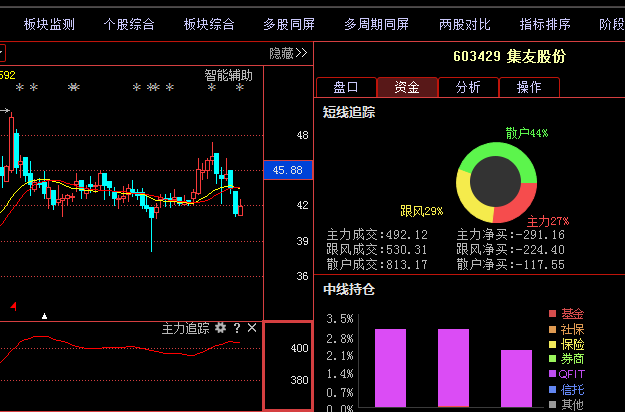Open the 板块监测 menu item
The width and height of the screenshot is (625, 412).
tap(49, 24)
